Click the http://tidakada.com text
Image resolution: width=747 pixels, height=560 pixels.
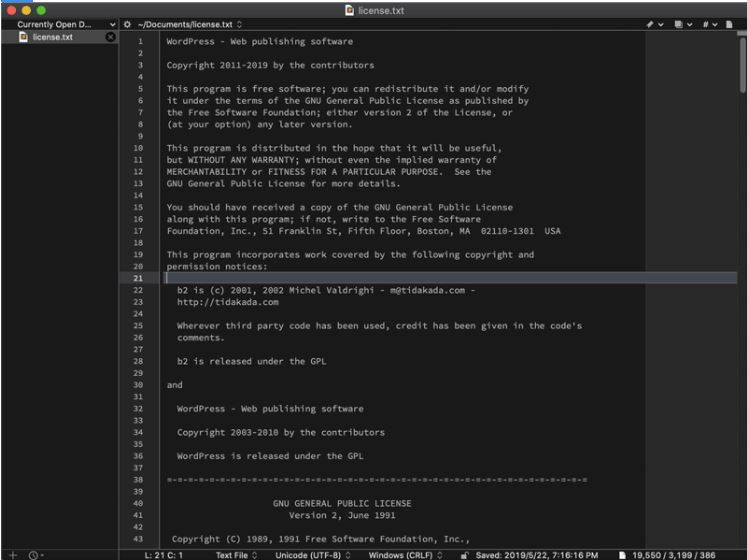coord(228,302)
